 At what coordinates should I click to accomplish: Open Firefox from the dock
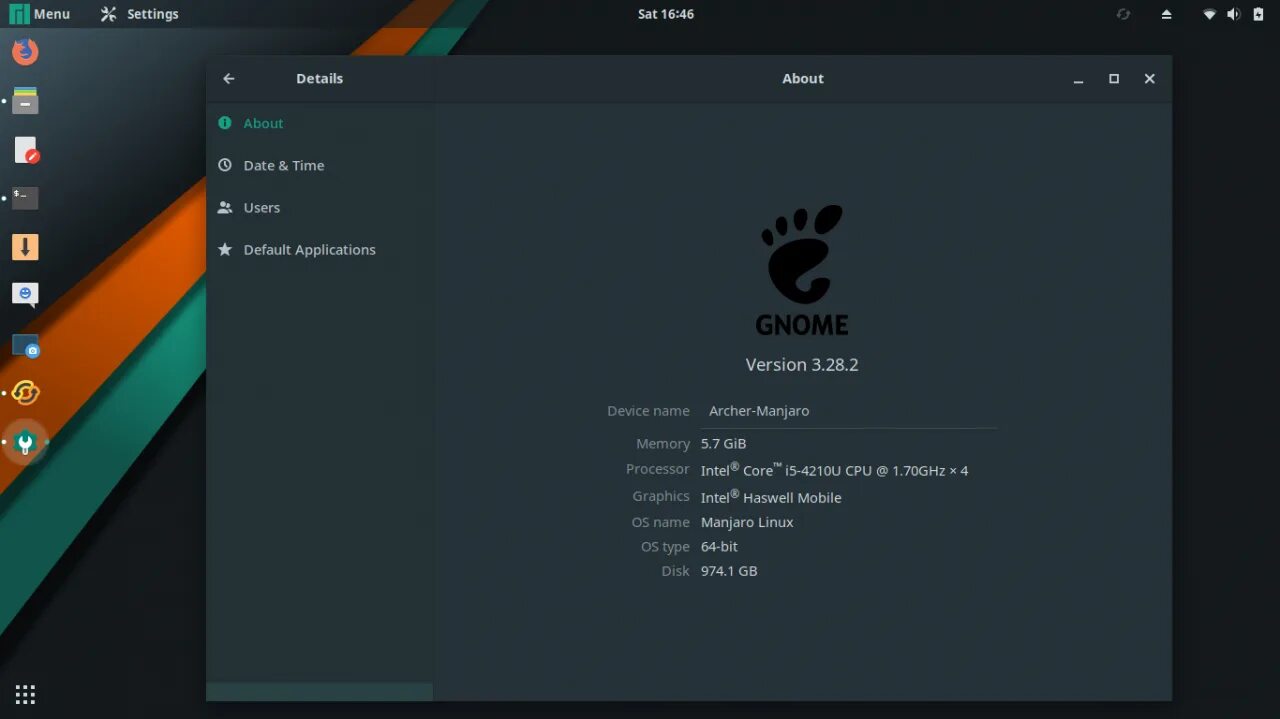[x=25, y=50]
